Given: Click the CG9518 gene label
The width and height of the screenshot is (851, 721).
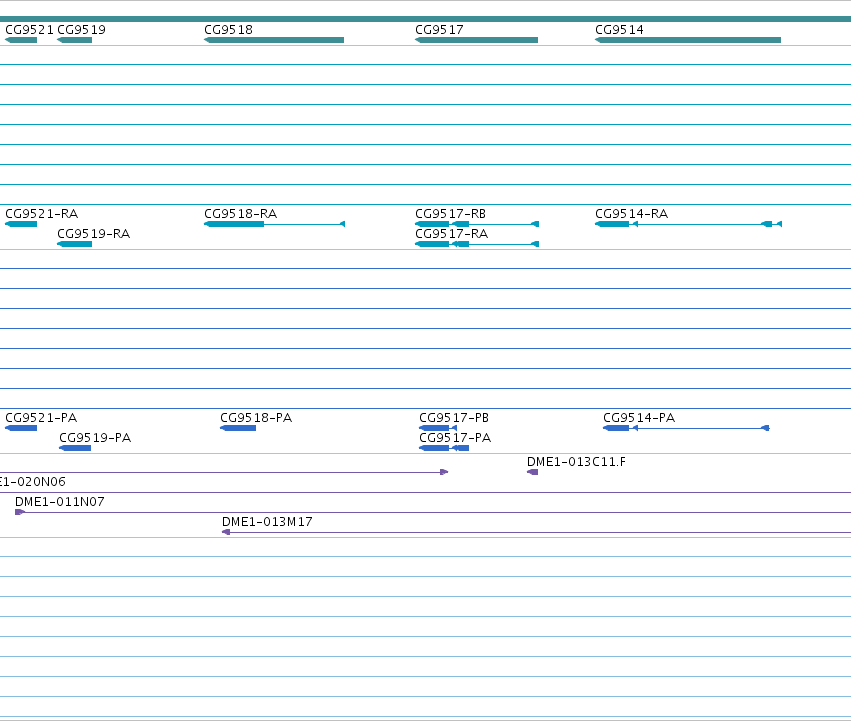Looking at the screenshot, I should pyautogui.click(x=228, y=30).
